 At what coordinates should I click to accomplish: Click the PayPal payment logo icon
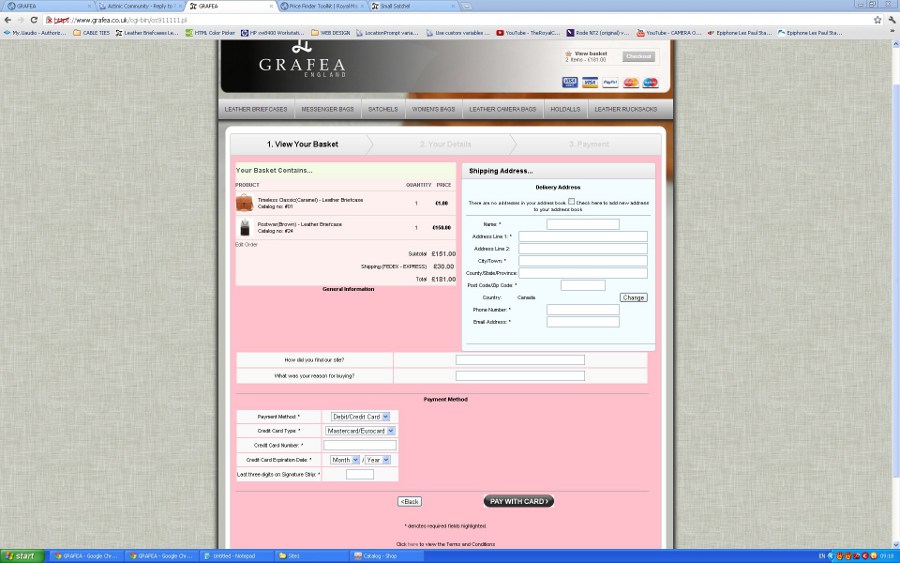610,83
